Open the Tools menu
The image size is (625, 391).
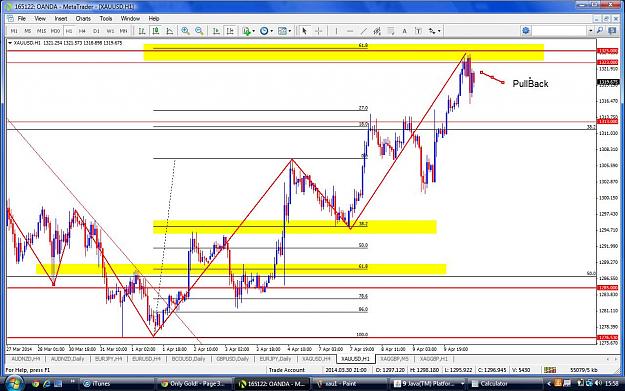(106, 19)
